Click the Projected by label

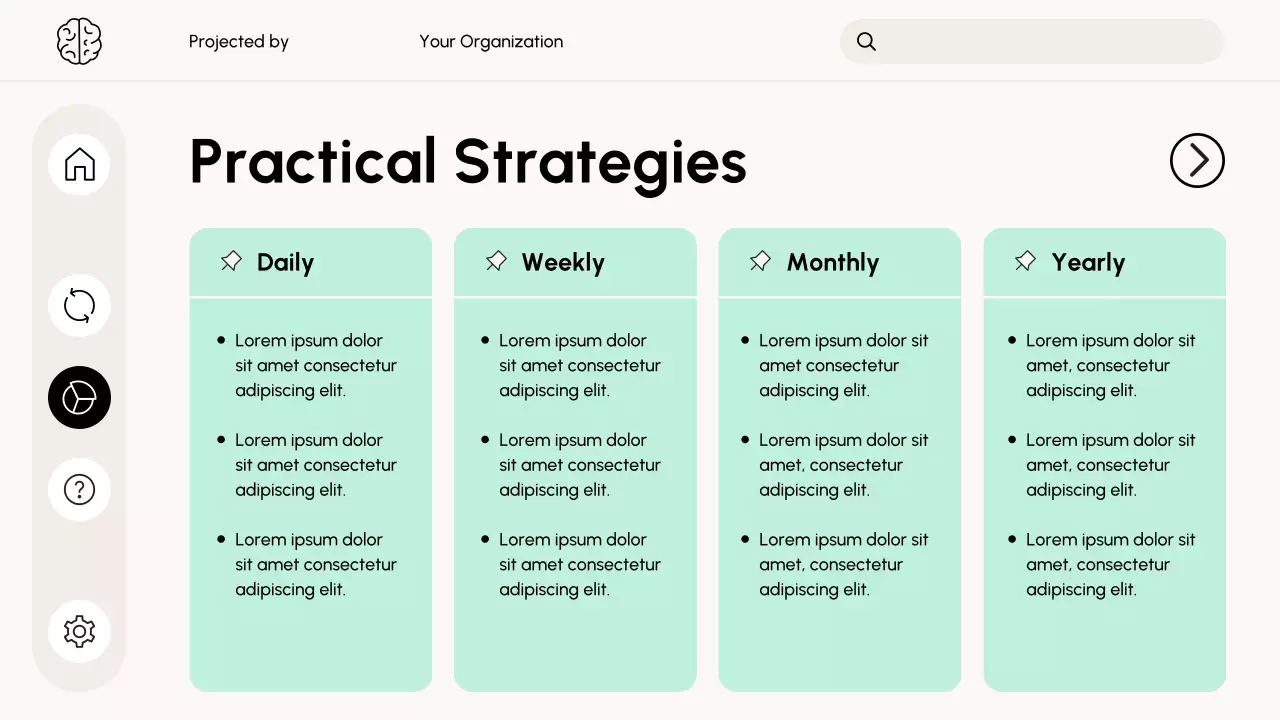click(239, 42)
